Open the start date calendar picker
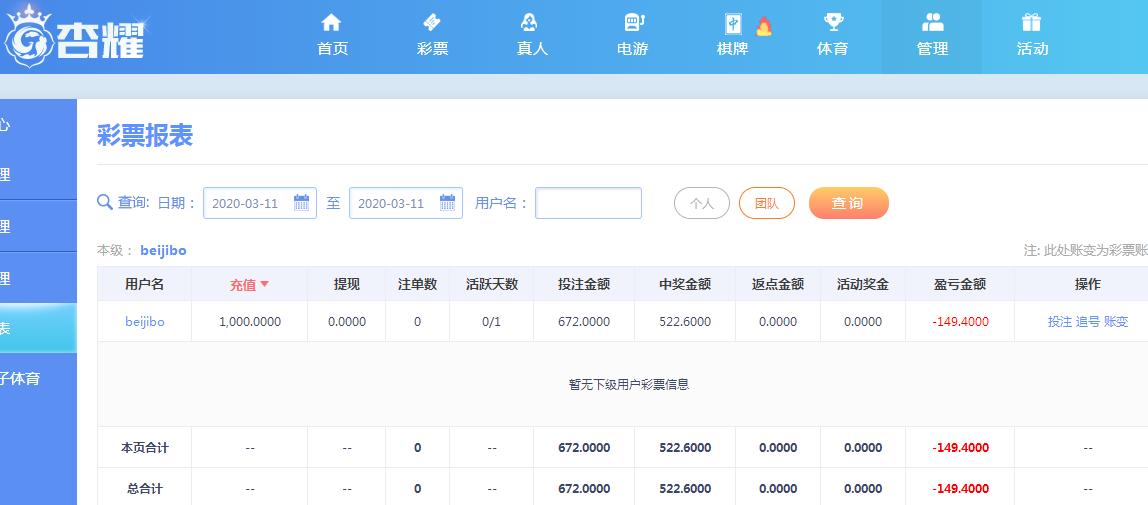Screen dimensions: 1148x505 click(x=301, y=203)
